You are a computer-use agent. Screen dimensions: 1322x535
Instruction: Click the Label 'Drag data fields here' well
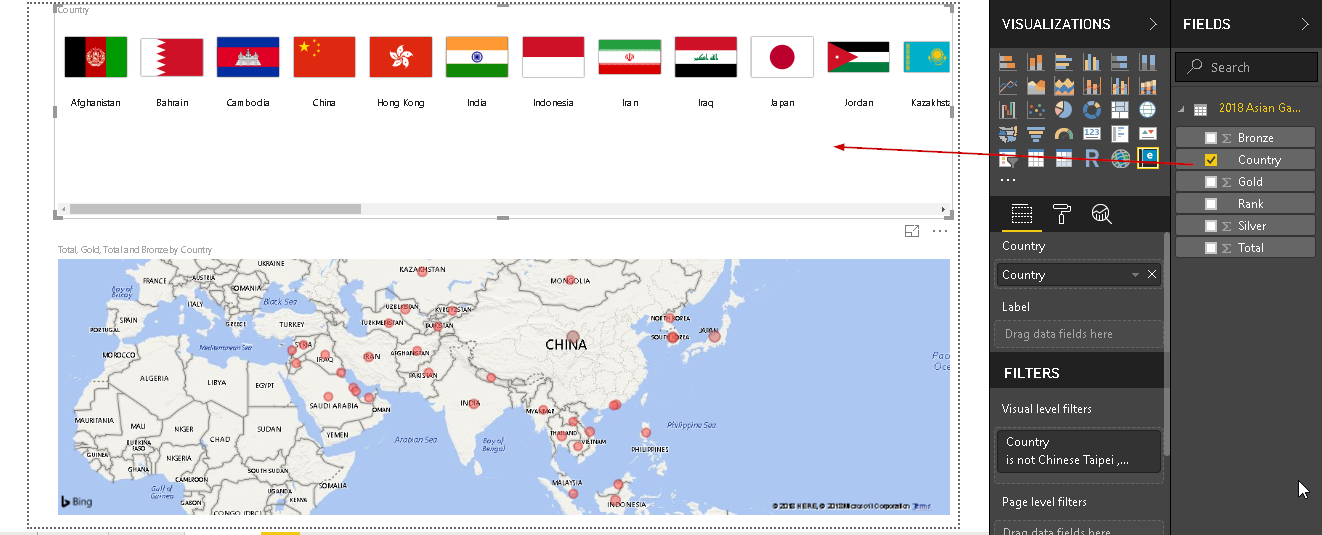click(x=1079, y=334)
